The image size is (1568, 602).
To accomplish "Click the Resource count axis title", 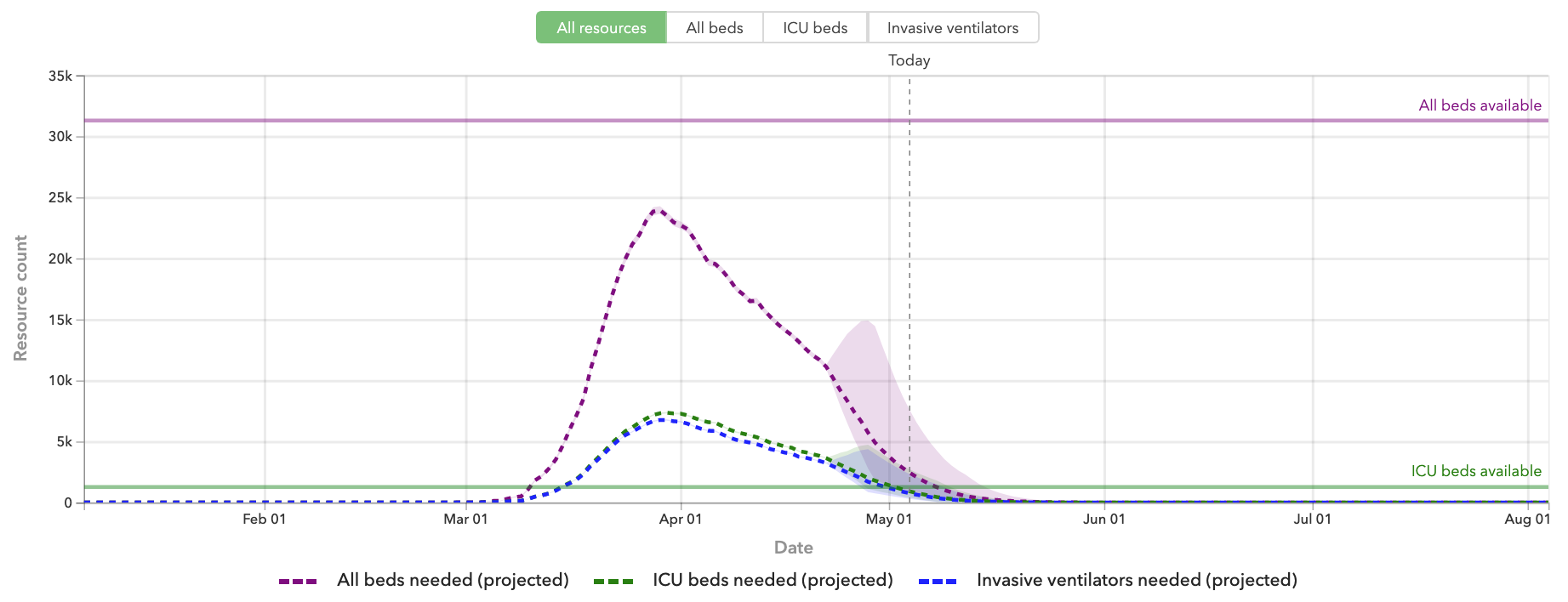I will coord(20,298).
